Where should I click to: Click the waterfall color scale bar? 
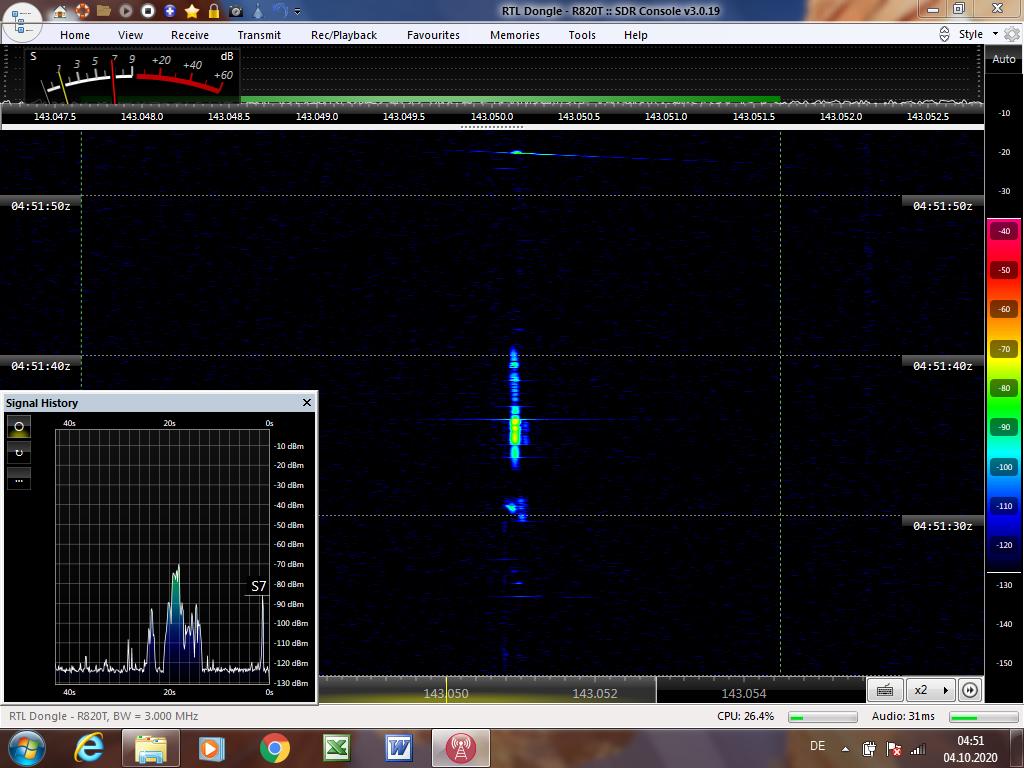click(1004, 395)
